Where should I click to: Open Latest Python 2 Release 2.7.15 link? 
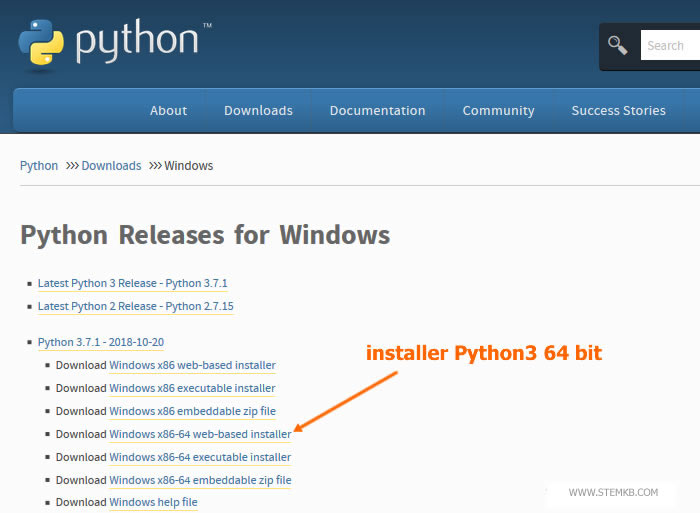(135, 307)
